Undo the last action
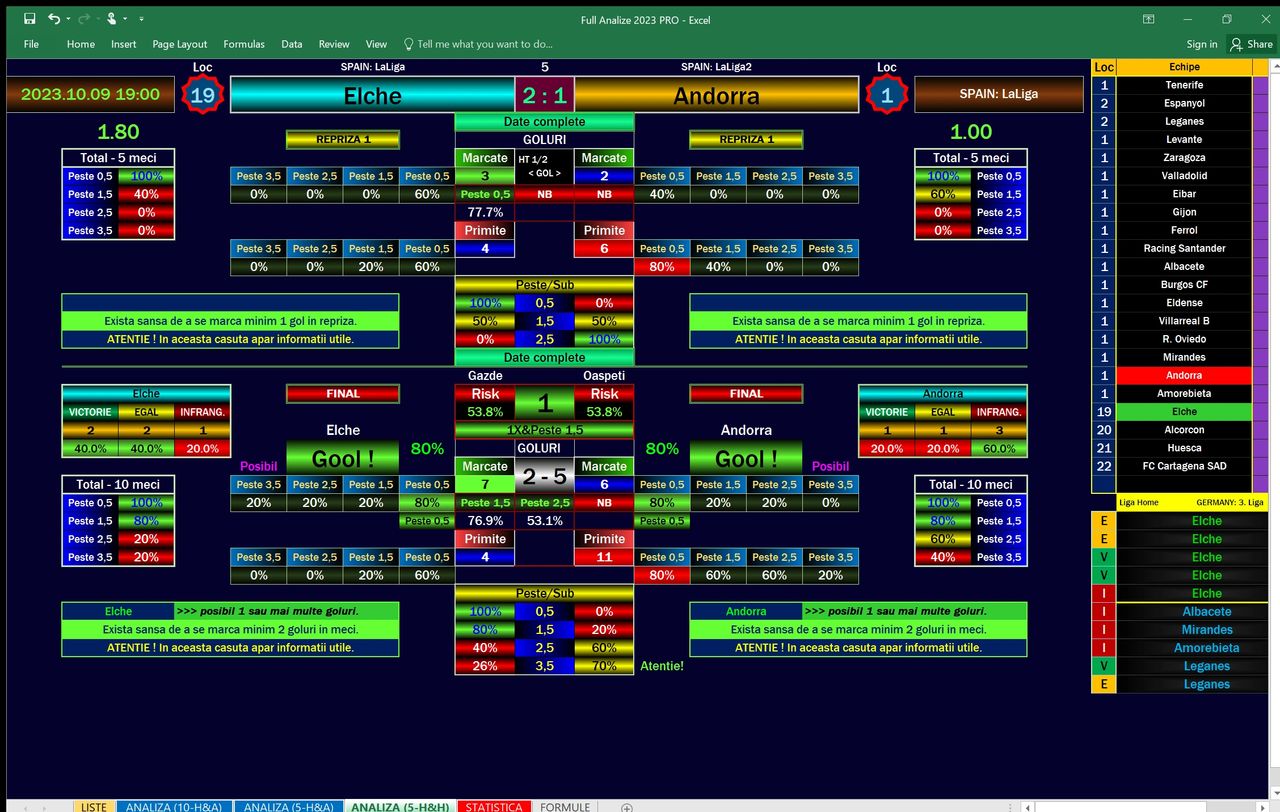 [54, 19]
